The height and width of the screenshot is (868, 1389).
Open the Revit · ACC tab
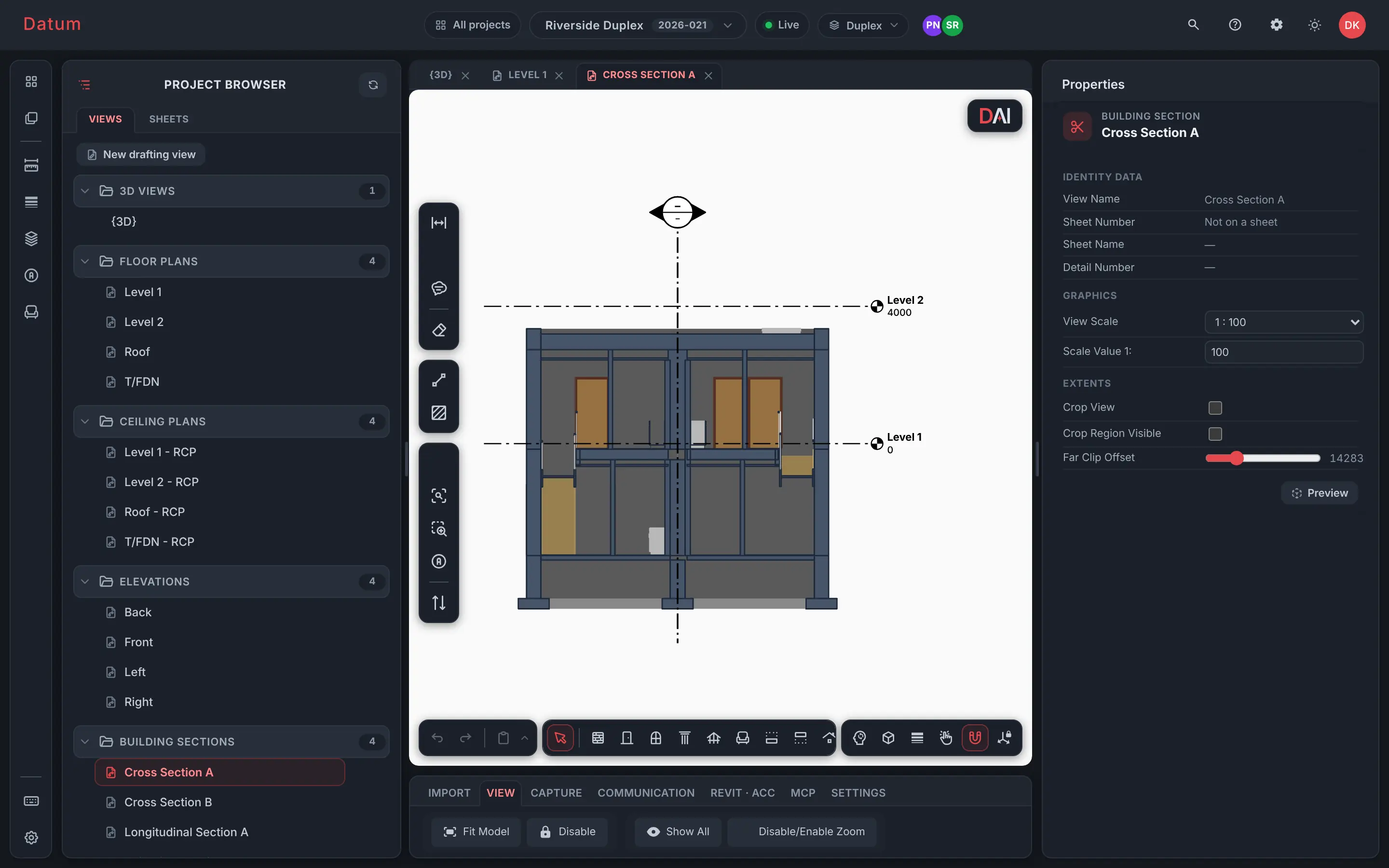[742, 793]
